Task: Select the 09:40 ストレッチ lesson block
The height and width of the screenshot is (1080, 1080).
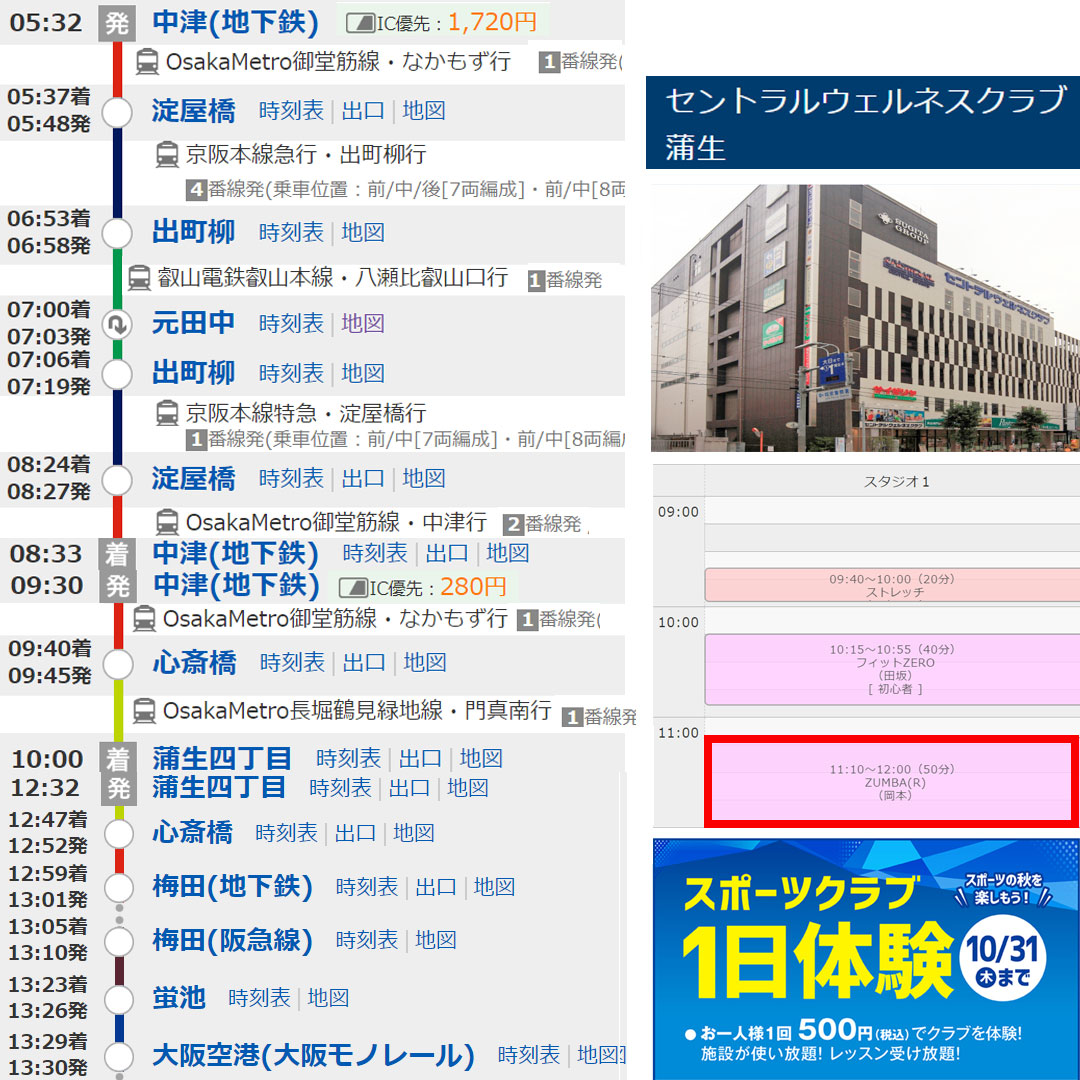Action: tap(892, 585)
